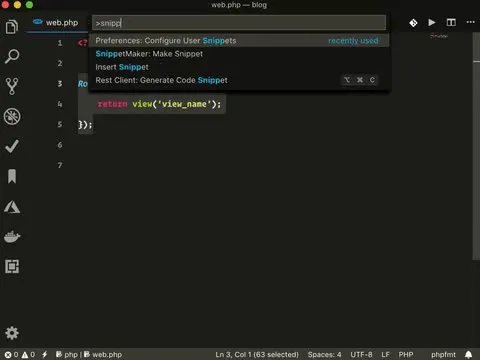
Task: Click line number 6 in the gutter
Action: tap(60, 145)
